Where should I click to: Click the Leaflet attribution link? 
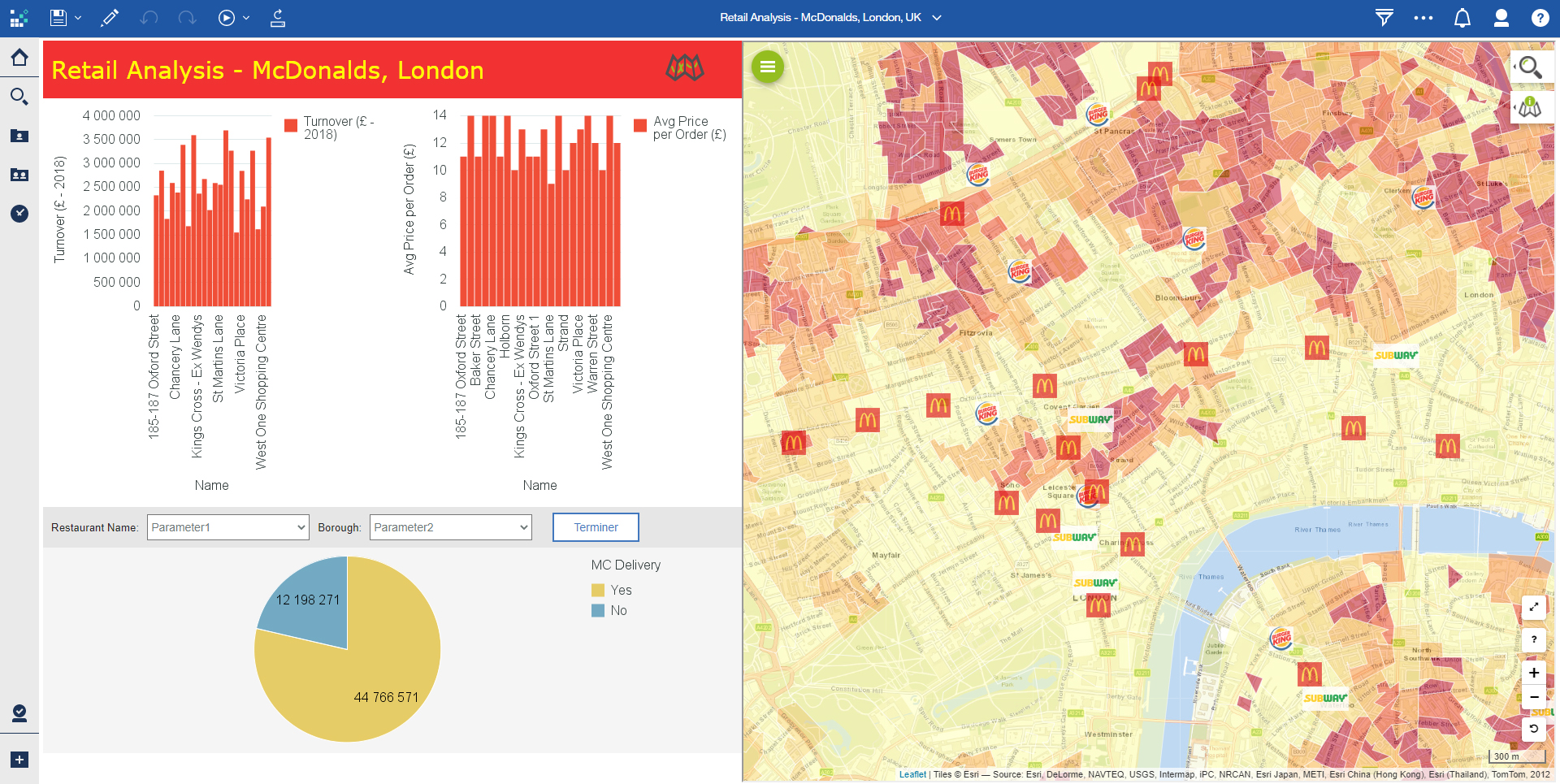(x=912, y=774)
